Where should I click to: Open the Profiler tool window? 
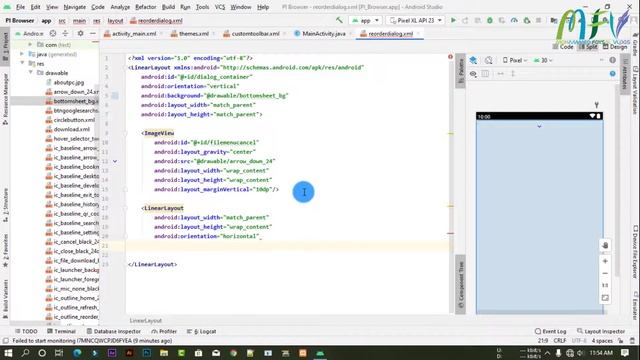coord(164,331)
